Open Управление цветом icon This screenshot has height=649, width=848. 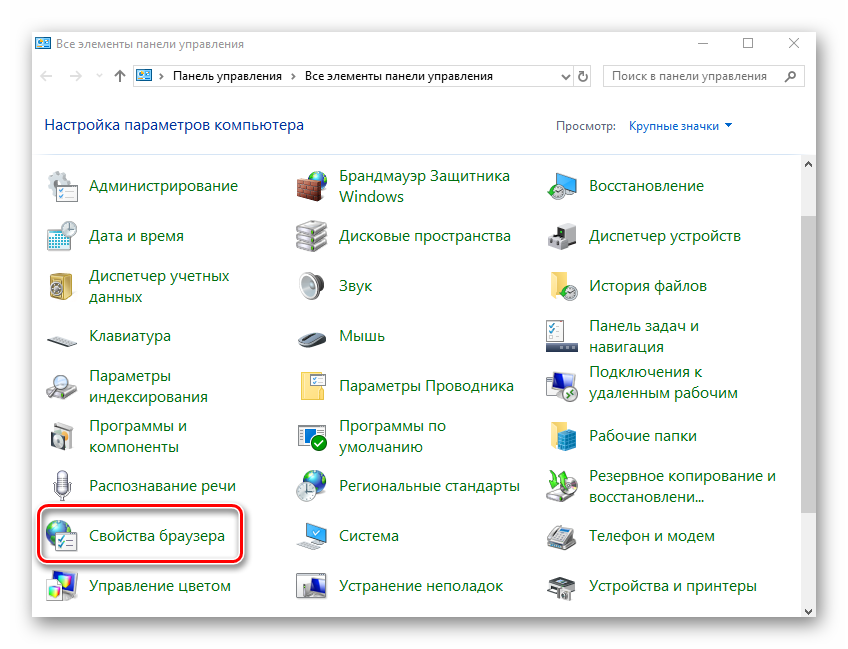(x=62, y=586)
